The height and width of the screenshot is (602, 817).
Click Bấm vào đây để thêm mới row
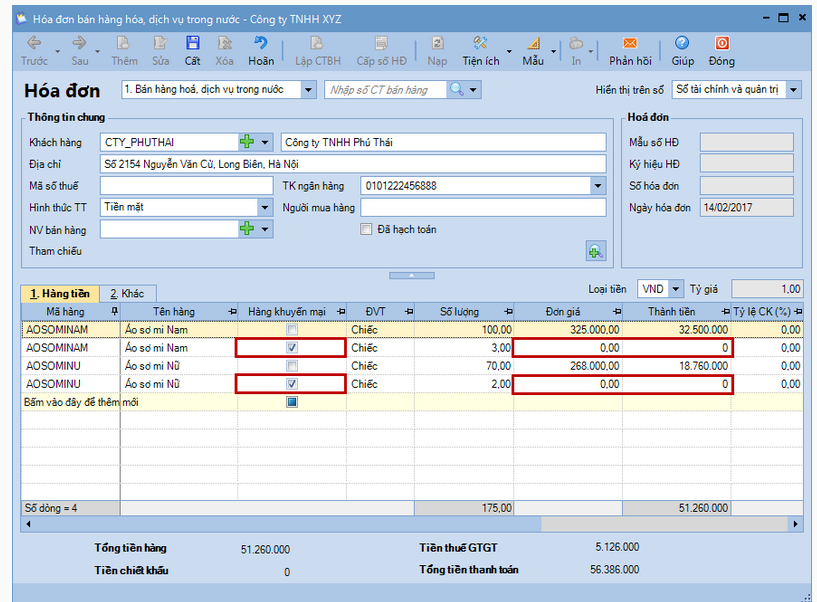point(412,402)
